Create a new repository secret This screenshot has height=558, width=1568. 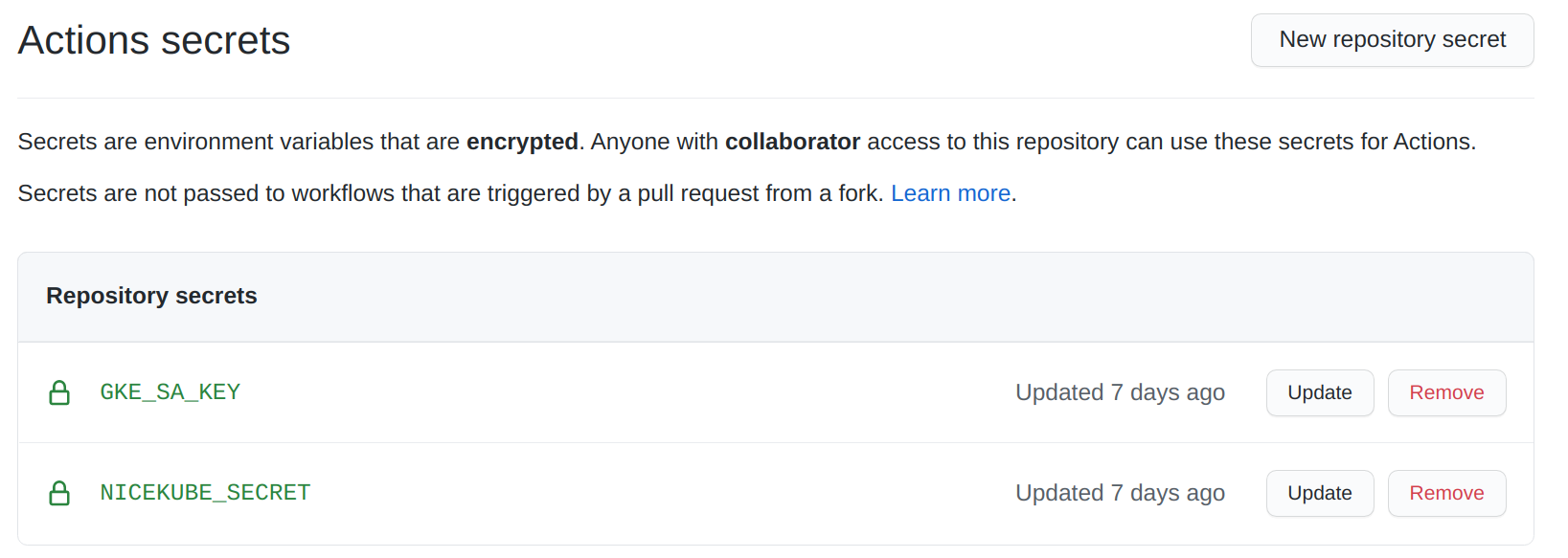click(1392, 40)
